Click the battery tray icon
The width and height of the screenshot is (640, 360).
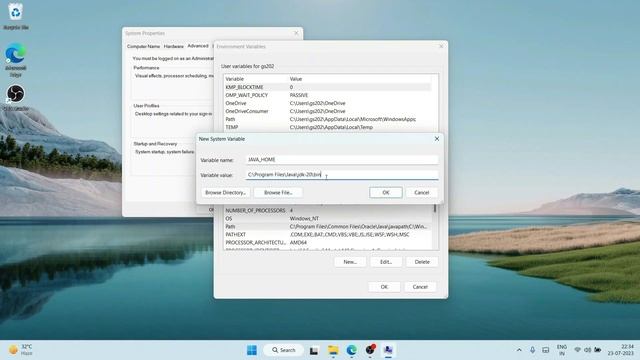[x=598, y=350]
